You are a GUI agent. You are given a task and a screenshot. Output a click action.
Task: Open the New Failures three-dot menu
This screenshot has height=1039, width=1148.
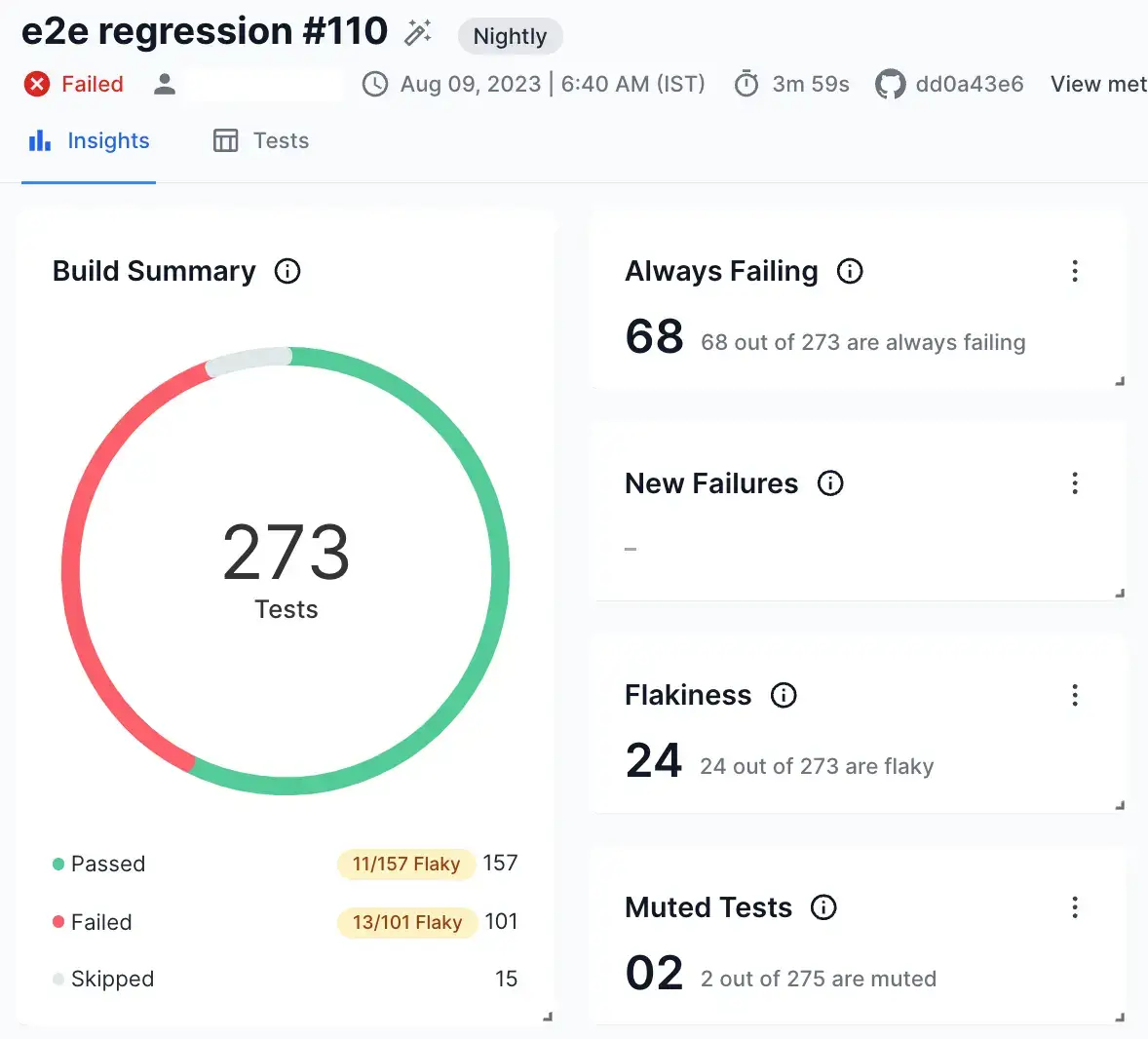pyautogui.click(x=1075, y=483)
